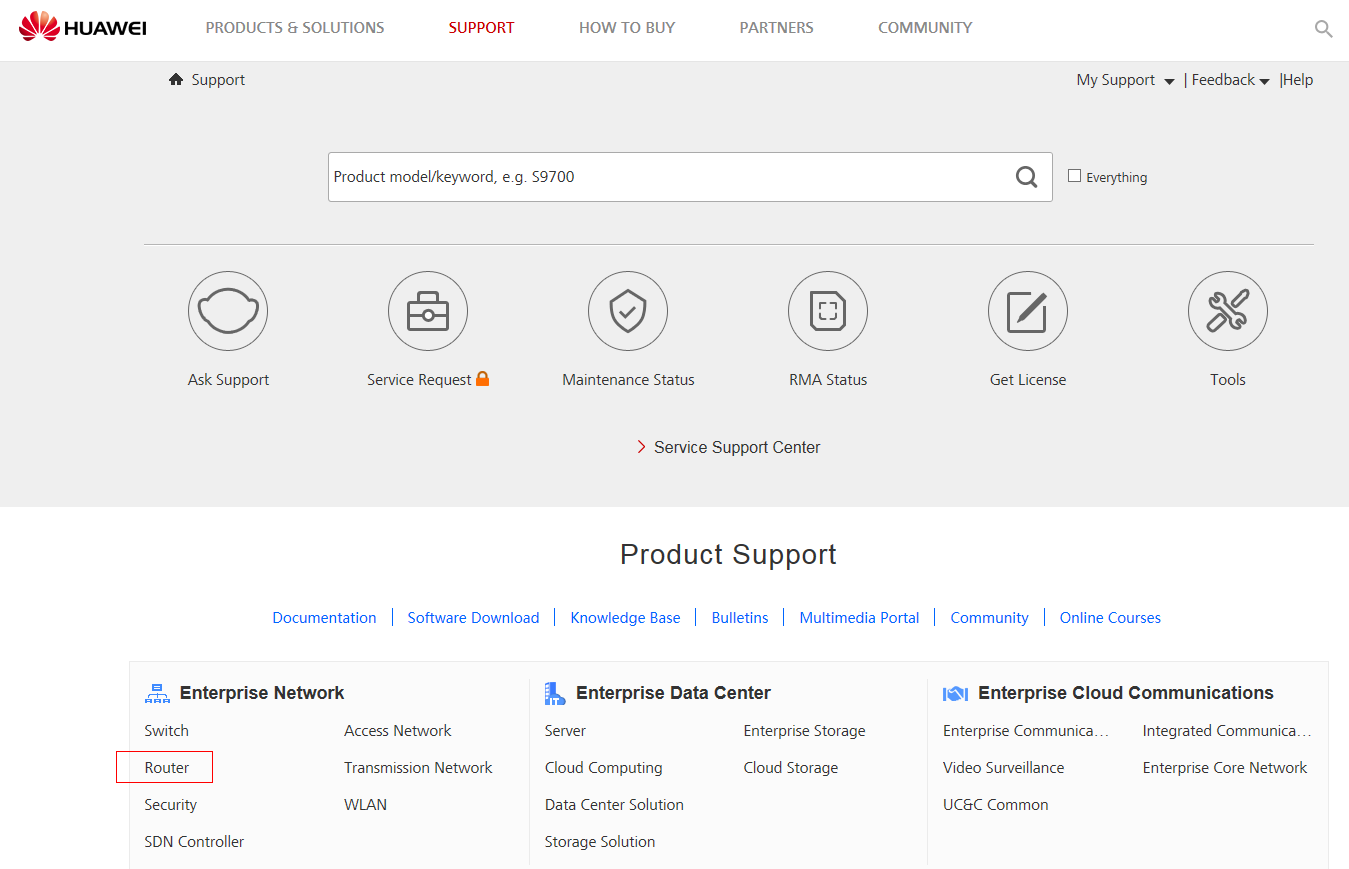Click the Enterprise Cloud Communications heading
This screenshot has width=1349, height=869.
pyautogui.click(x=1126, y=693)
